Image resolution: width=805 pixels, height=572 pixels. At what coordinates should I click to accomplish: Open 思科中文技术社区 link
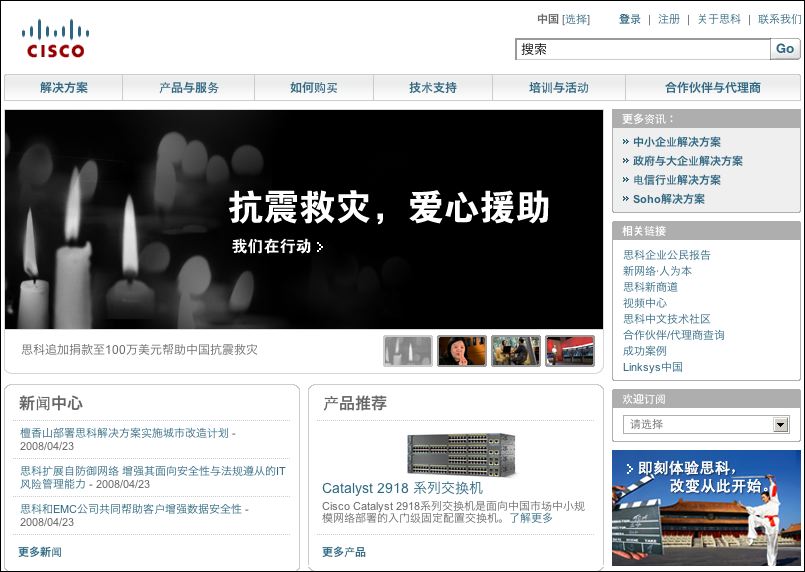[666, 319]
